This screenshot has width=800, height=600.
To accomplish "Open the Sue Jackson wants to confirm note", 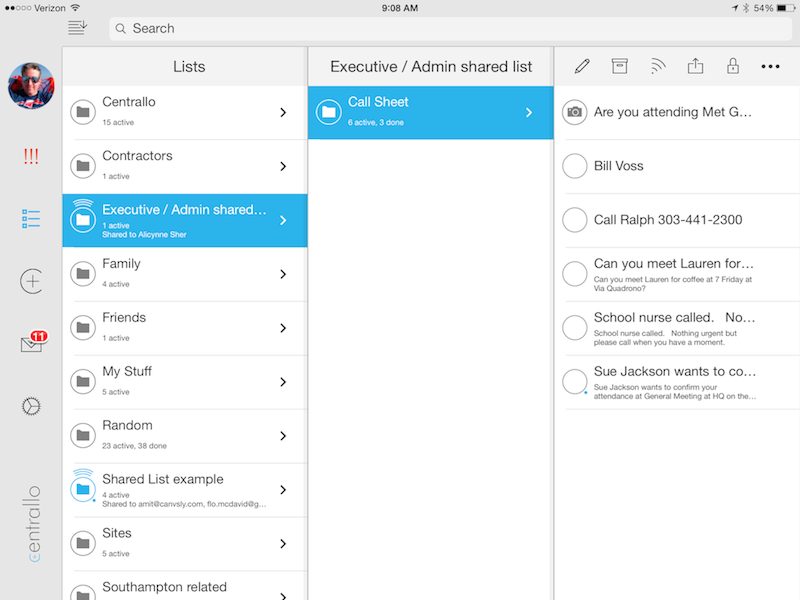I will click(675, 380).
